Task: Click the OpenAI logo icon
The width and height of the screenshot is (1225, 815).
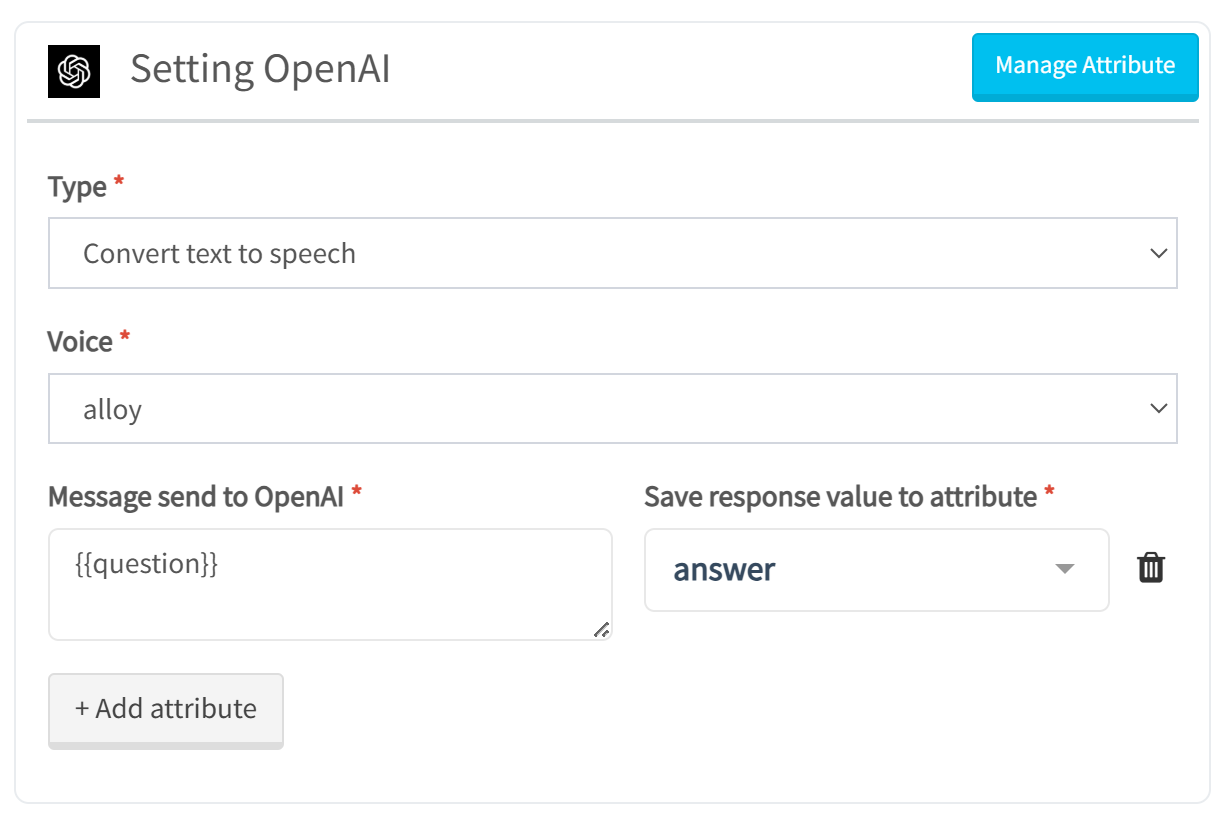Action: (x=74, y=71)
